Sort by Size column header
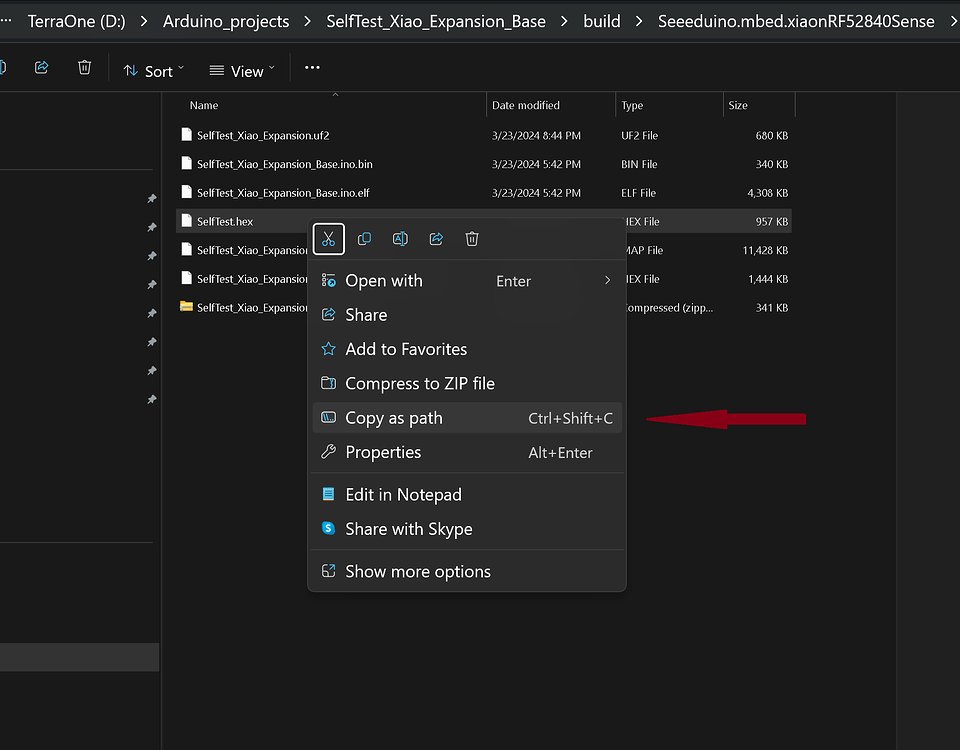 (x=738, y=105)
